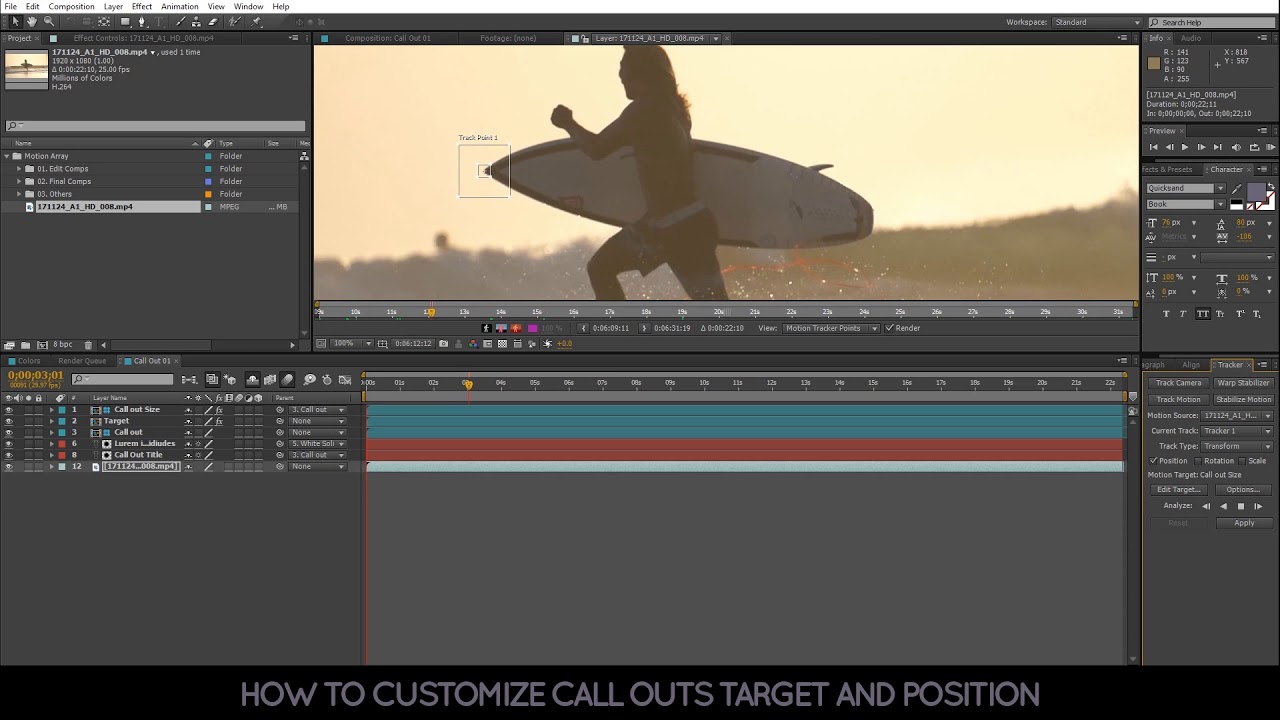1280x720 pixels.
Task: Expand the 01. Edit Comps folder
Action: [18, 169]
